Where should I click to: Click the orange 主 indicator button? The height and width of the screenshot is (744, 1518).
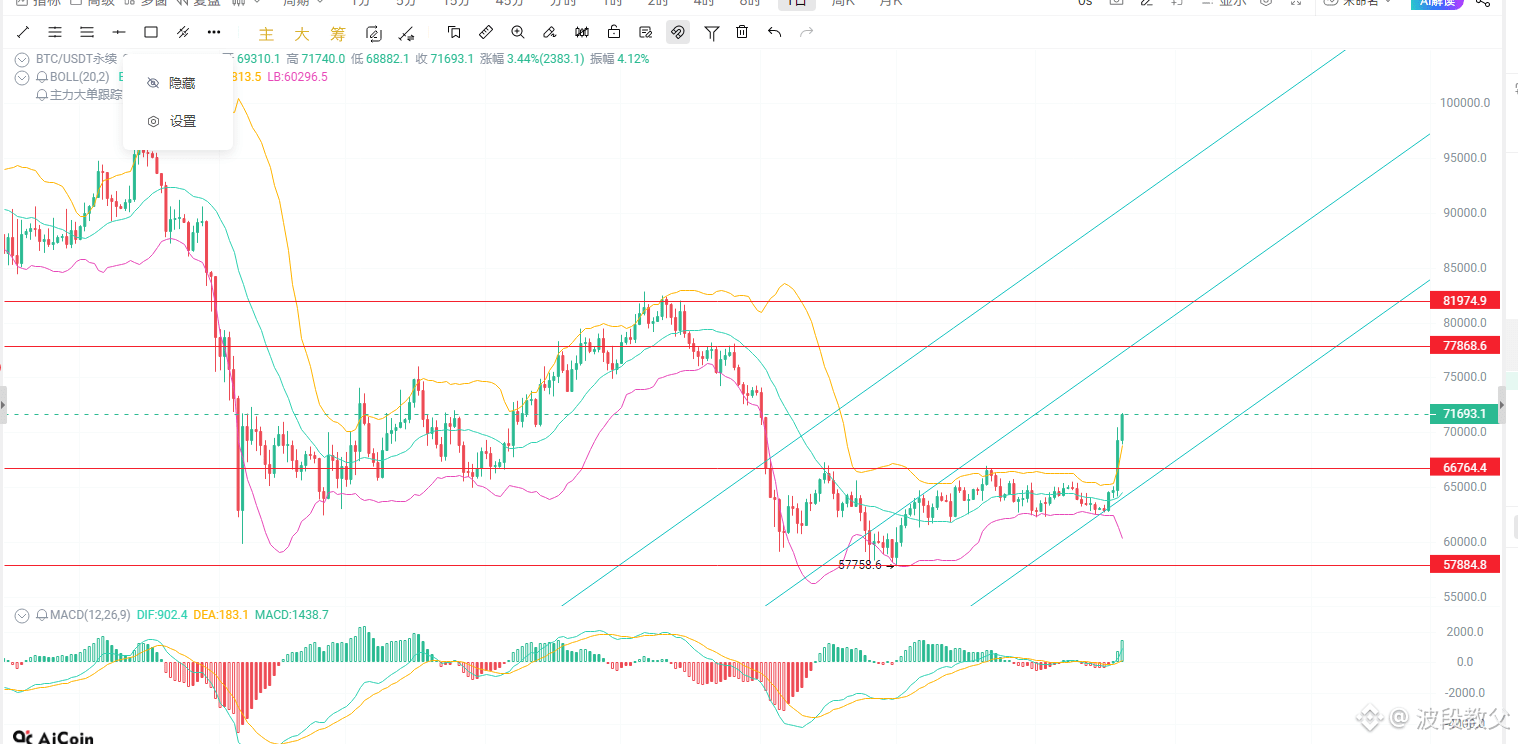(x=266, y=33)
